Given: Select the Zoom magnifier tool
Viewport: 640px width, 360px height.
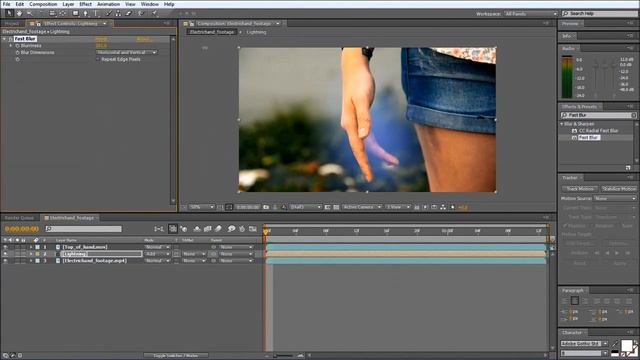Looking at the screenshot, I should pyautogui.click(x=29, y=13).
